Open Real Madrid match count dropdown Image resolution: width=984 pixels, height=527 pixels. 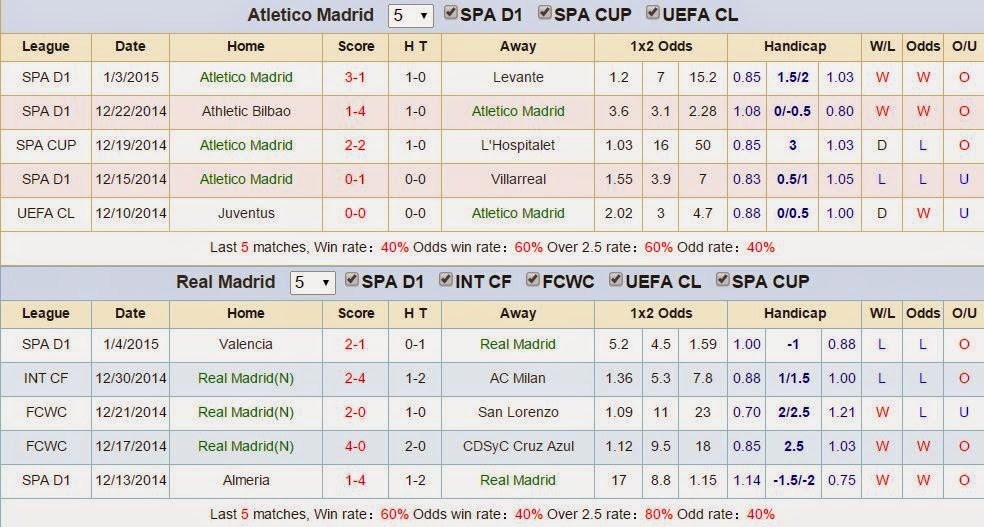[312, 282]
